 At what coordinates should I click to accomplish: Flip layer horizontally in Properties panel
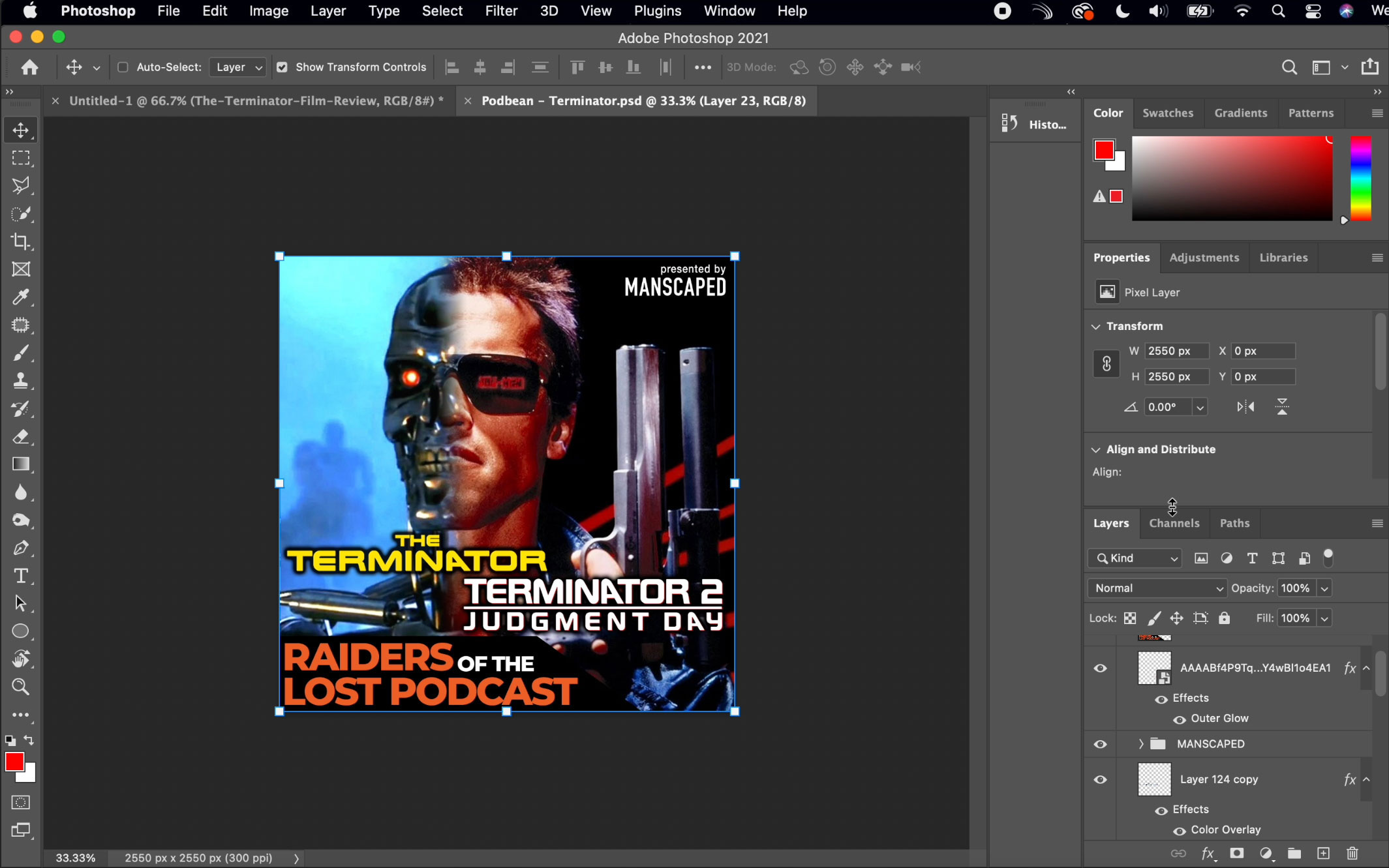(1245, 407)
